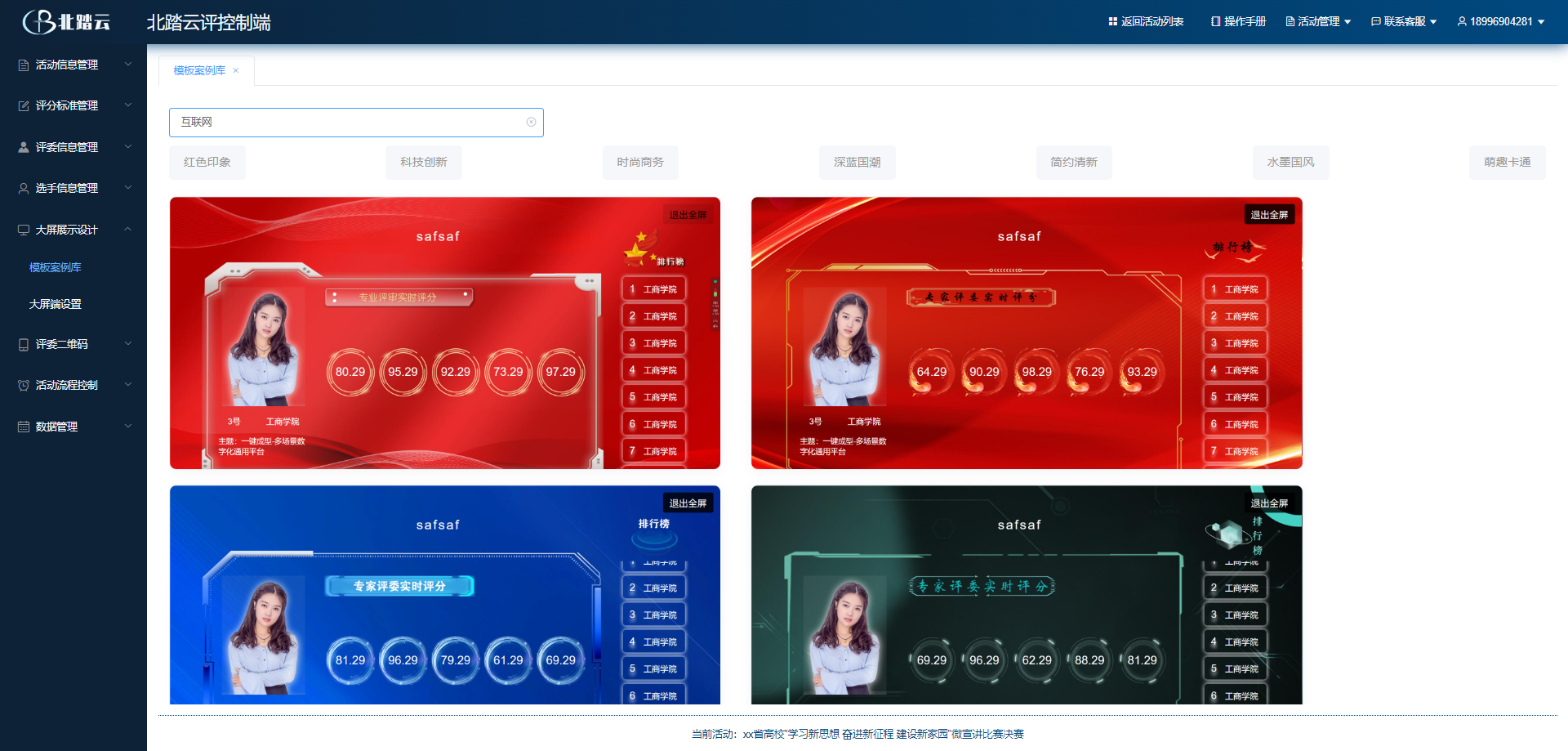Open 模板案例库 in the sidebar

(56, 267)
